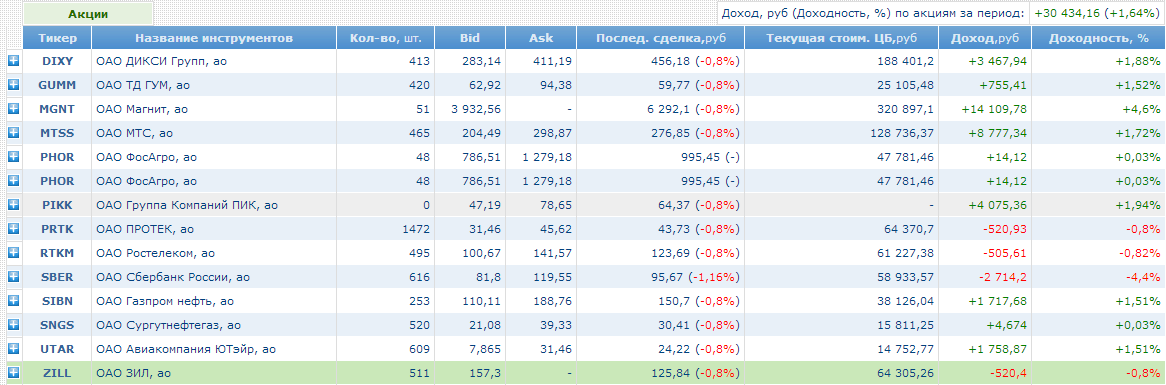Viewport: 1166px width, 385px height.
Task: Open the Акции tab
Action: tap(88, 13)
